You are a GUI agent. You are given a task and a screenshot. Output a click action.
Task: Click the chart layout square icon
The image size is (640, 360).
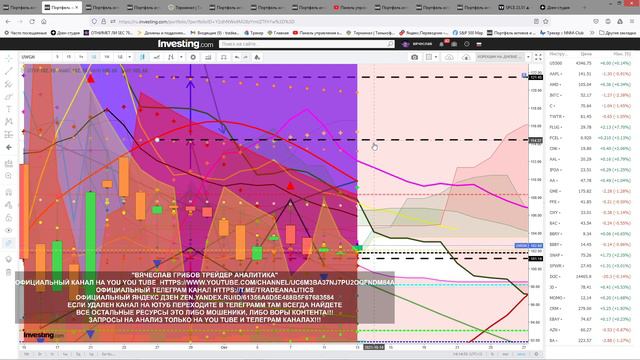[429, 57]
